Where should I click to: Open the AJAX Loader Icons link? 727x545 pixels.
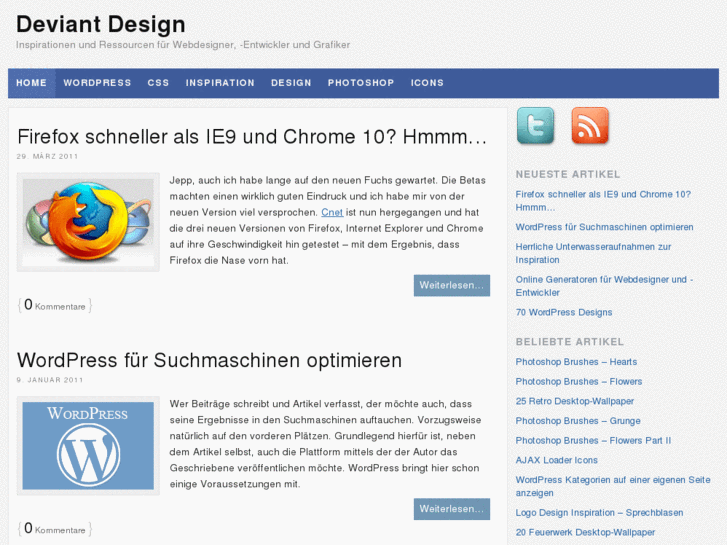pyautogui.click(x=557, y=460)
